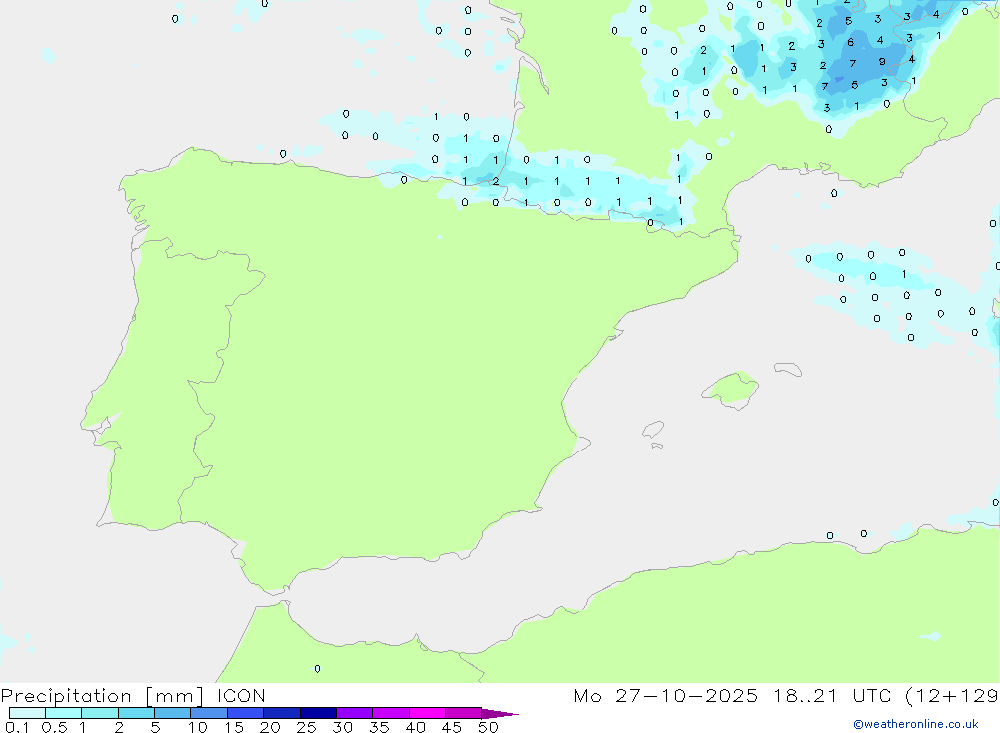
Task: Click the '35' legend scale label
Action: tap(379, 727)
